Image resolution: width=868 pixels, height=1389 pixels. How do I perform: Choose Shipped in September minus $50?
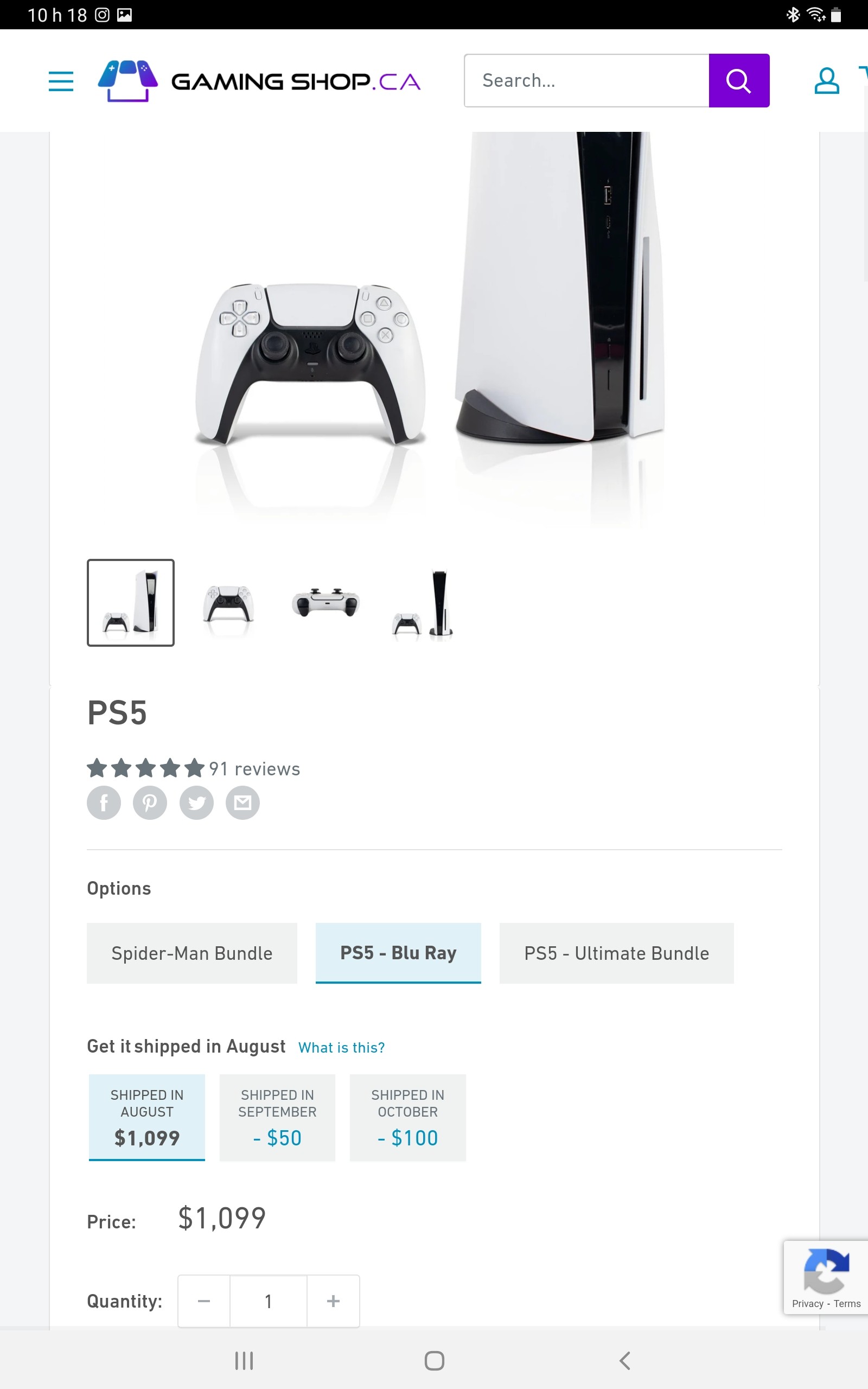277,1118
